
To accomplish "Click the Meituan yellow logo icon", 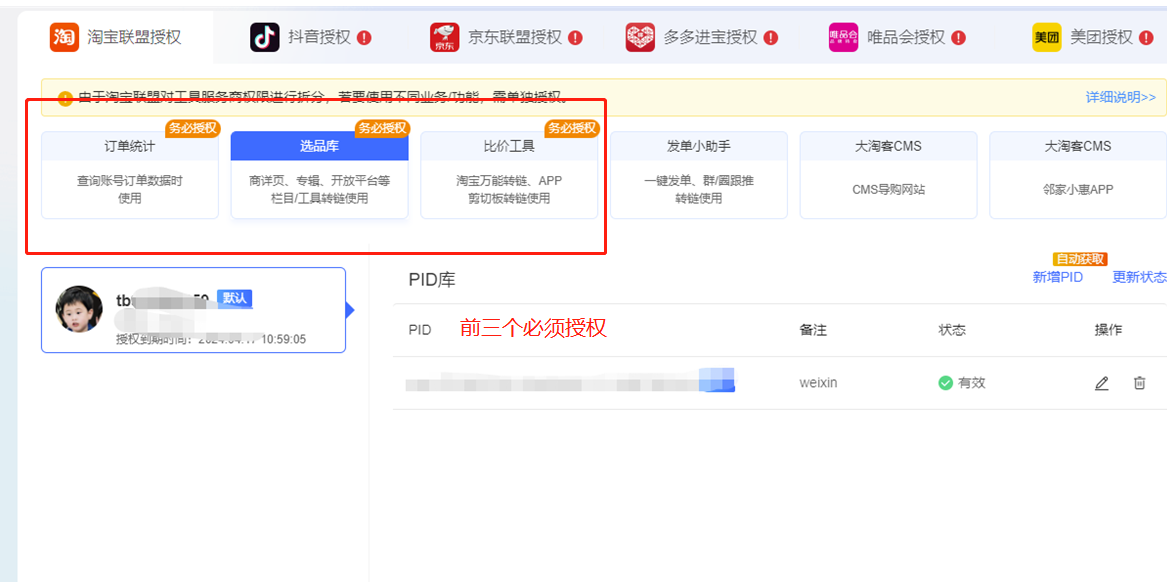I will coord(1046,35).
